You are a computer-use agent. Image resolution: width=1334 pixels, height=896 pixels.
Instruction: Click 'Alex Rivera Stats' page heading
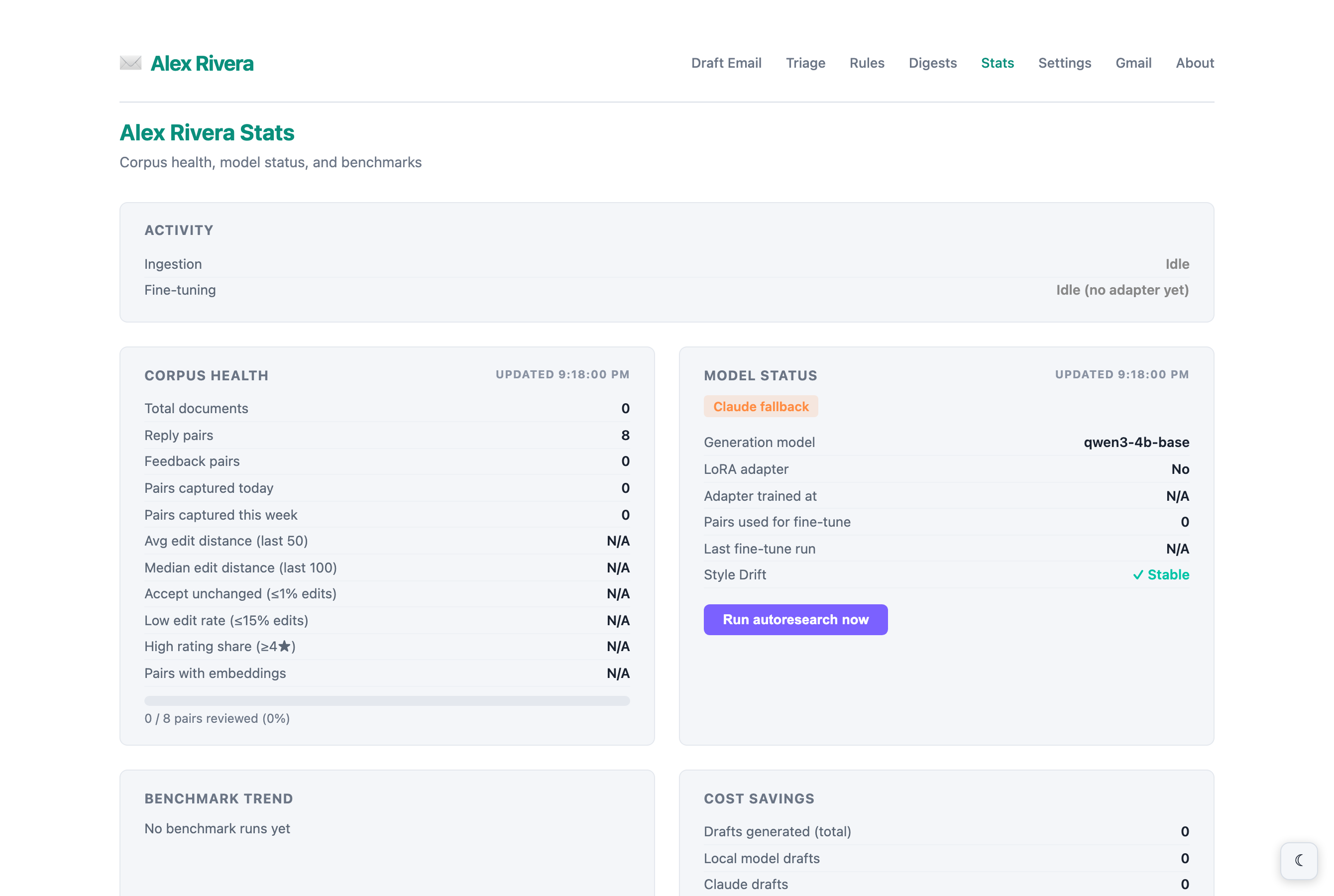207,132
